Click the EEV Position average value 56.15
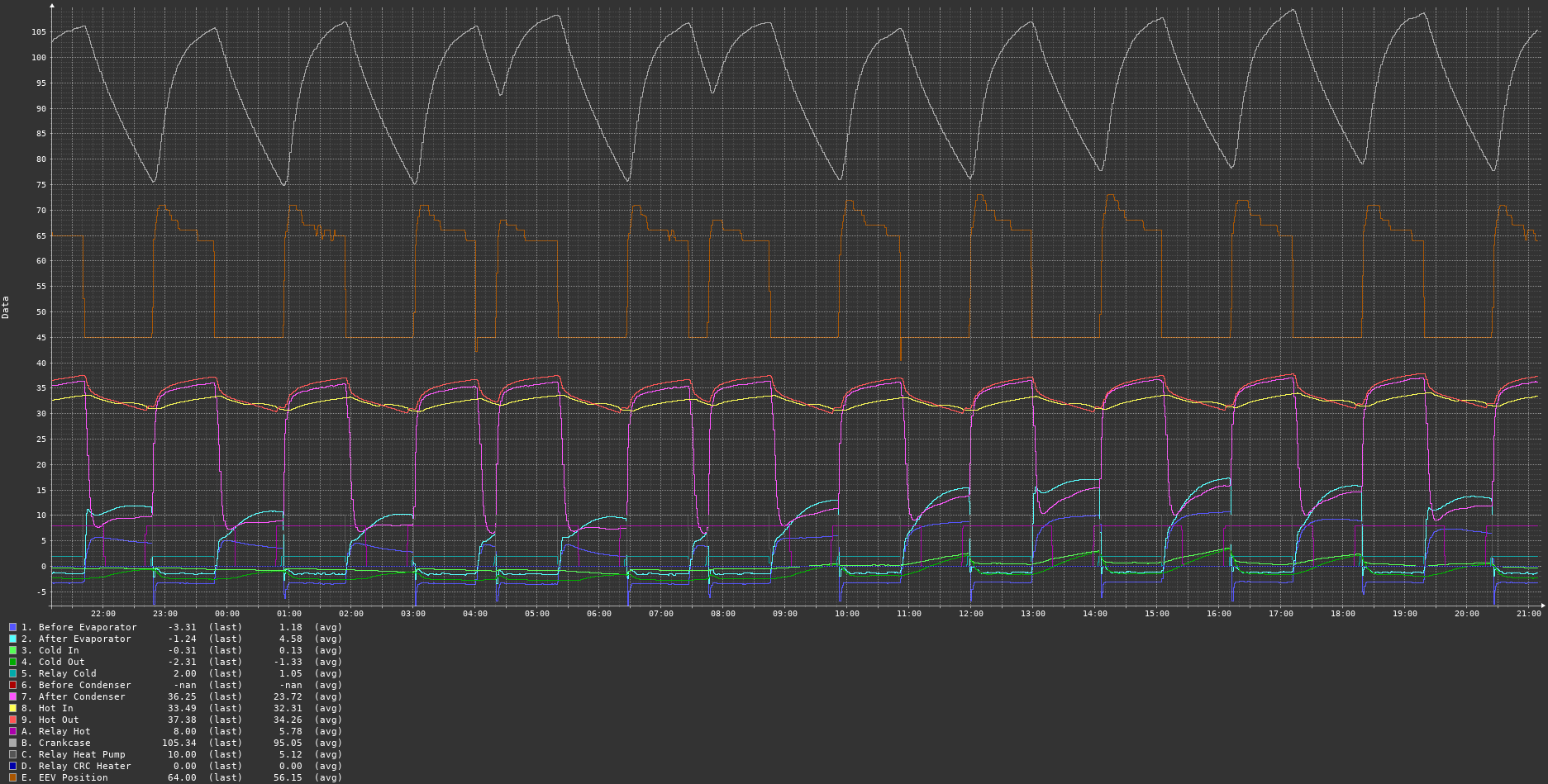 (288, 777)
